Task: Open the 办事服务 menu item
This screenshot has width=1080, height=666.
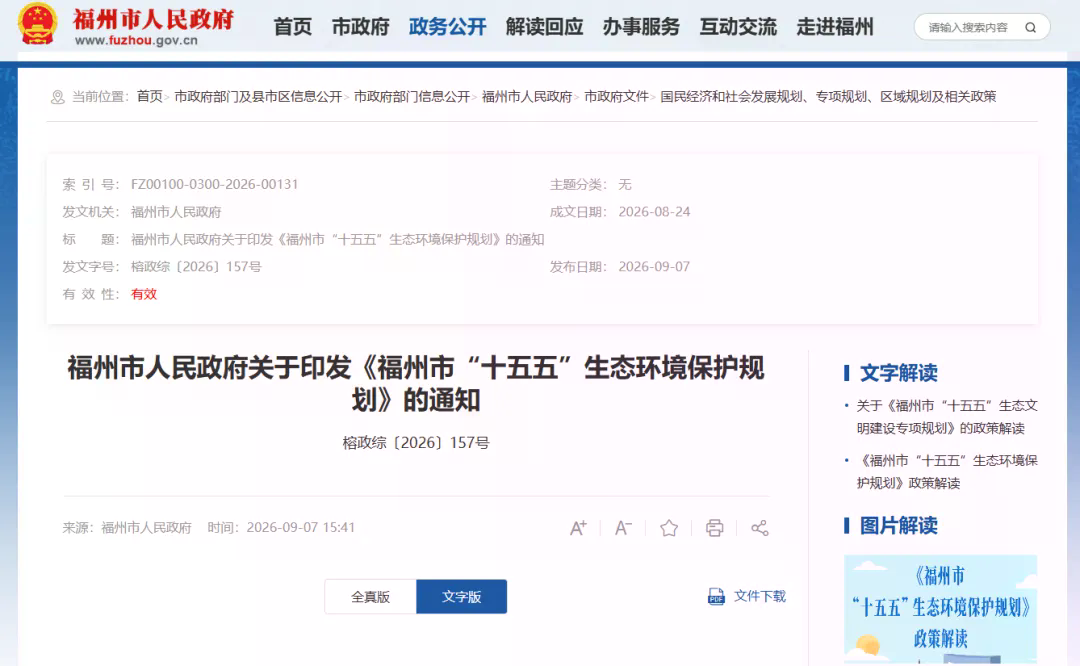Action: [641, 27]
